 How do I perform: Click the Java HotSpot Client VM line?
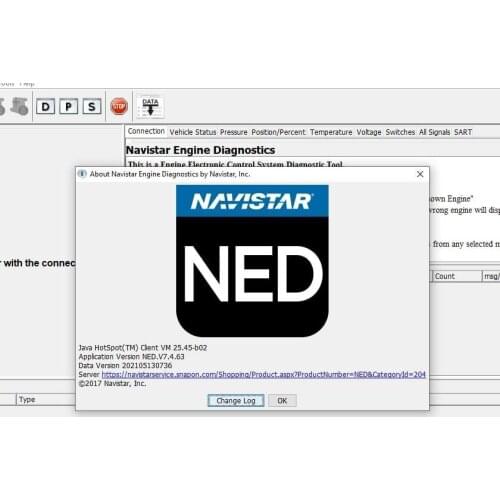(143, 348)
